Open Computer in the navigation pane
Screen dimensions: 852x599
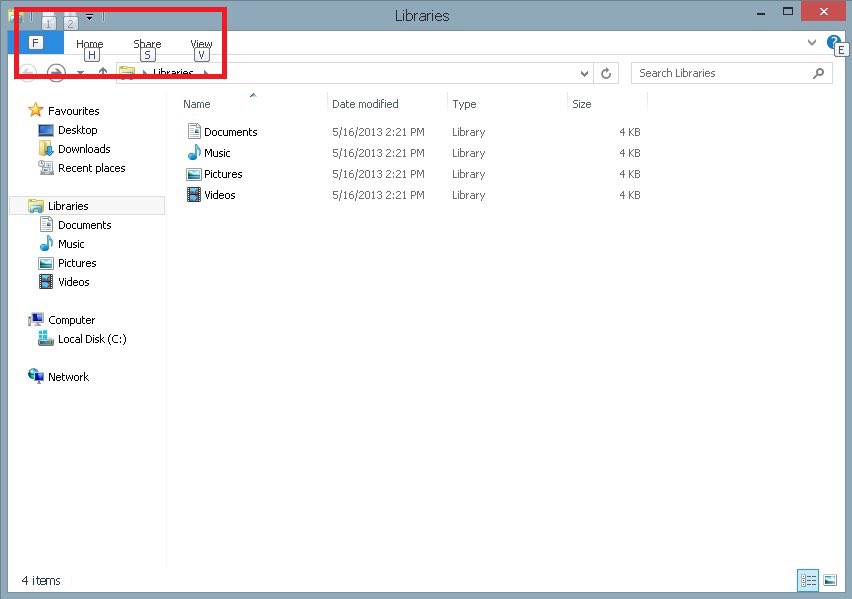click(71, 320)
